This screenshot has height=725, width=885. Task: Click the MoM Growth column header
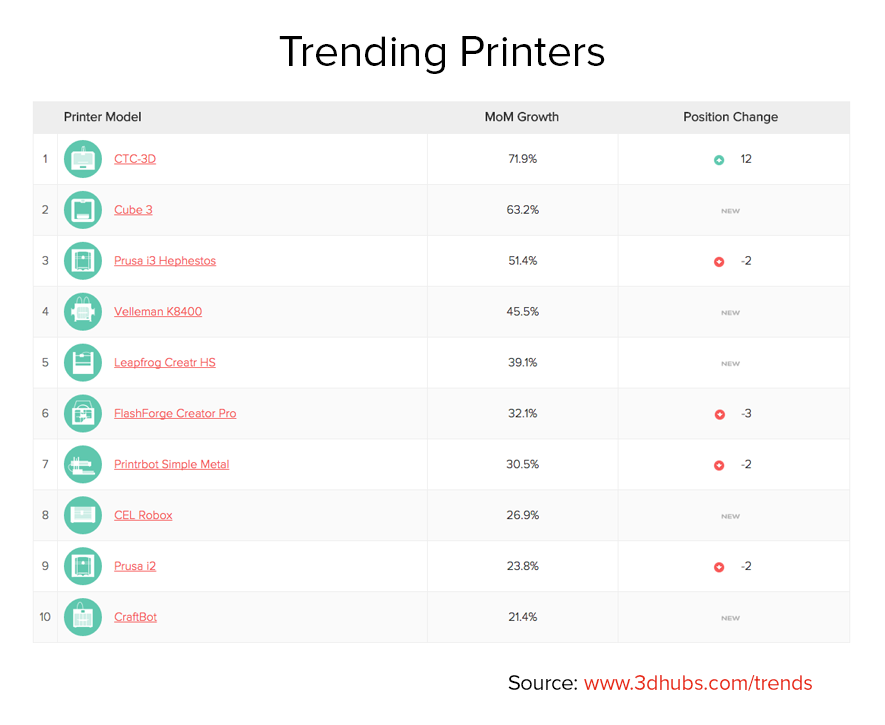tap(522, 117)
